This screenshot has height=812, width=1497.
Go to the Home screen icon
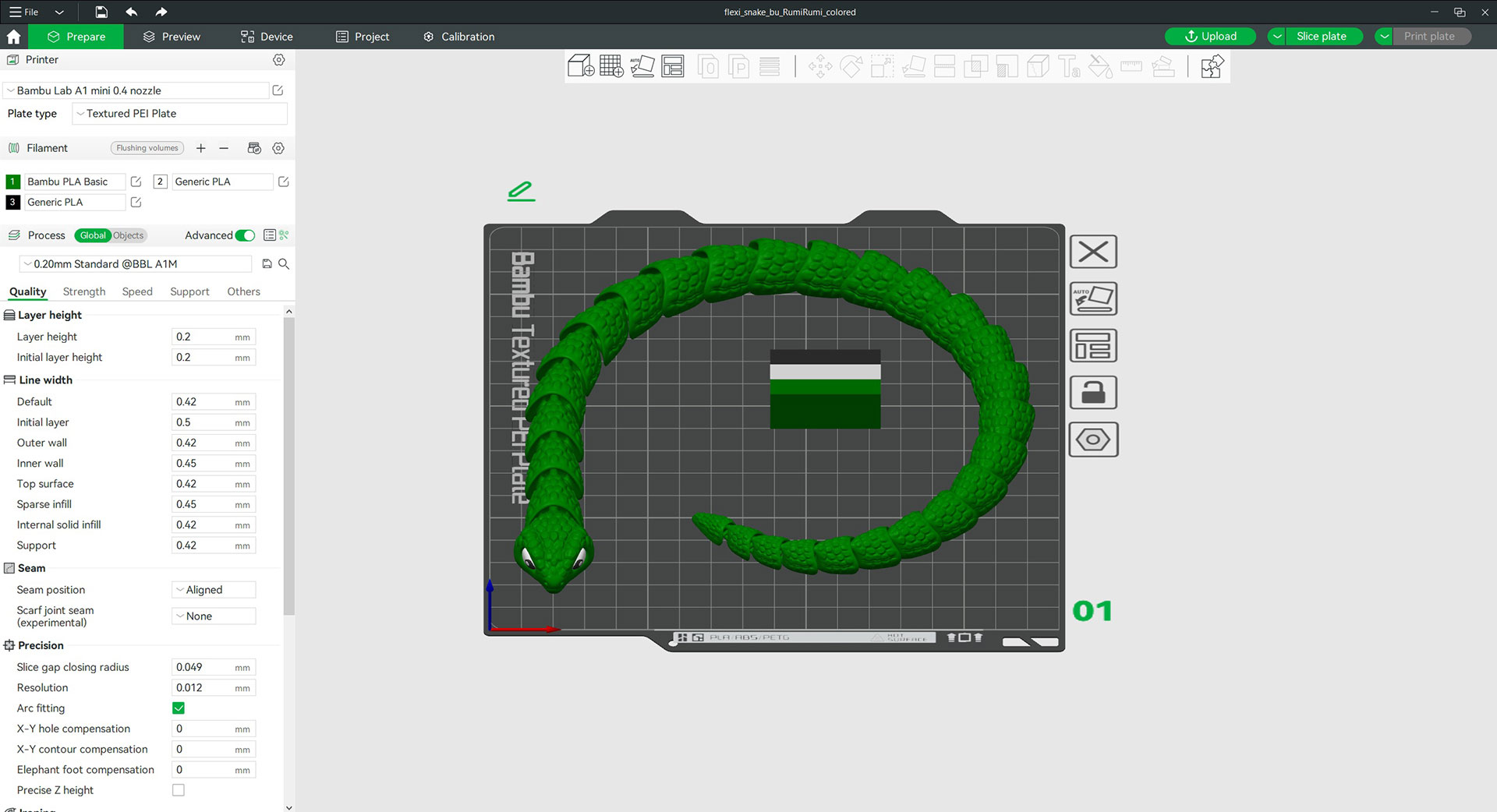[13, 37]
